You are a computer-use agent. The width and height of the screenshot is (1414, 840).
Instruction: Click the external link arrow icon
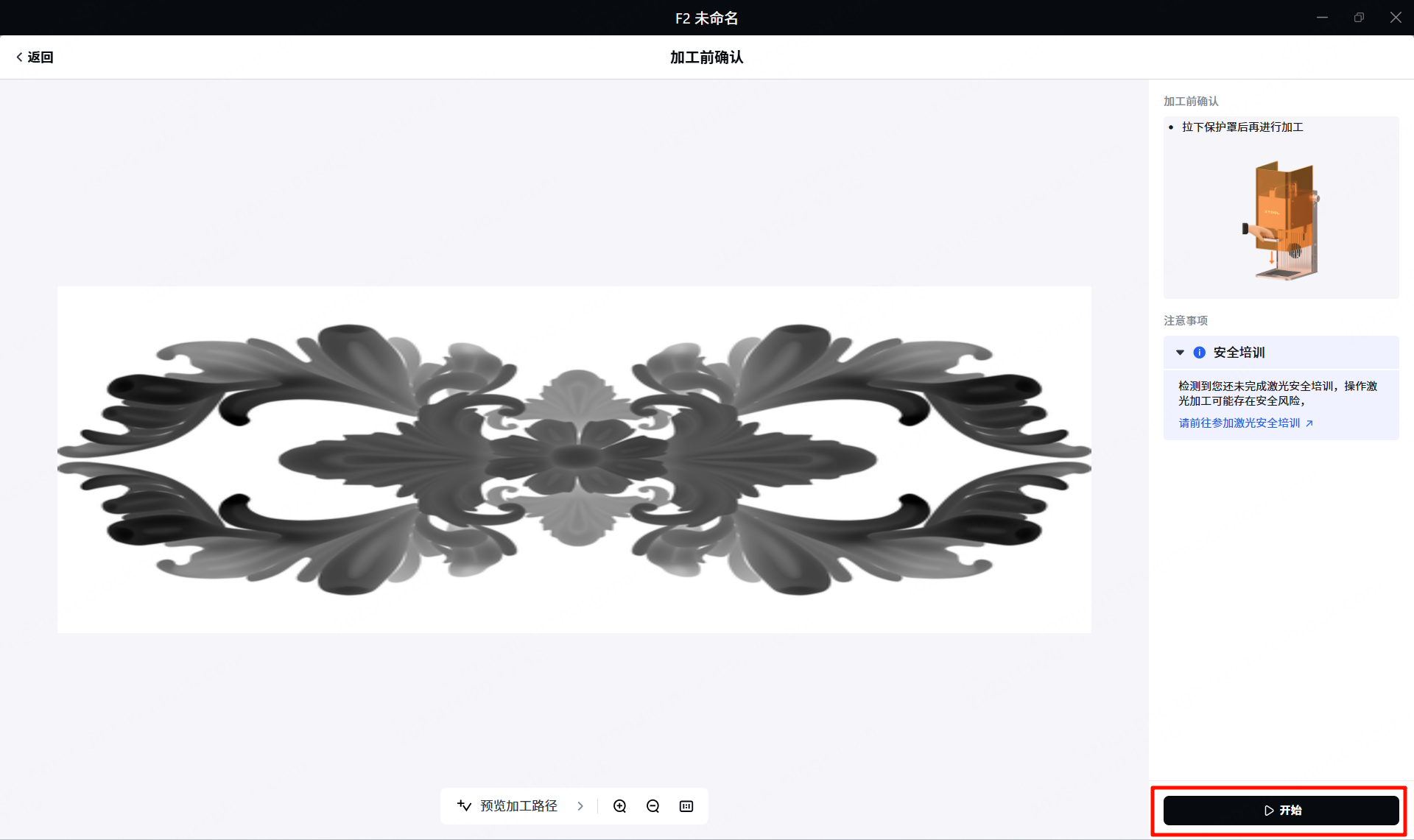pos(1309,423)
